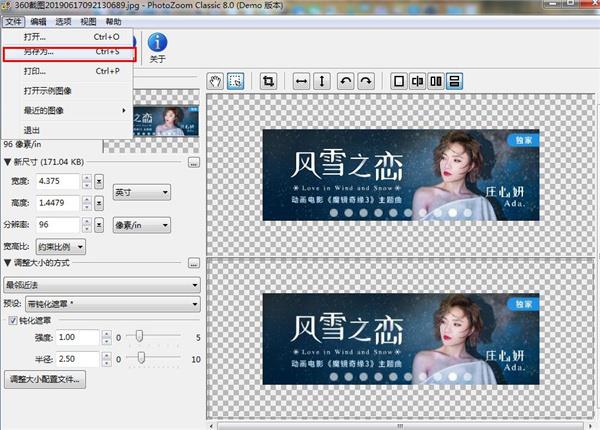Flip image horizontally
The image size is (600, 430).
pyautogui.click(x=302, y=81)
